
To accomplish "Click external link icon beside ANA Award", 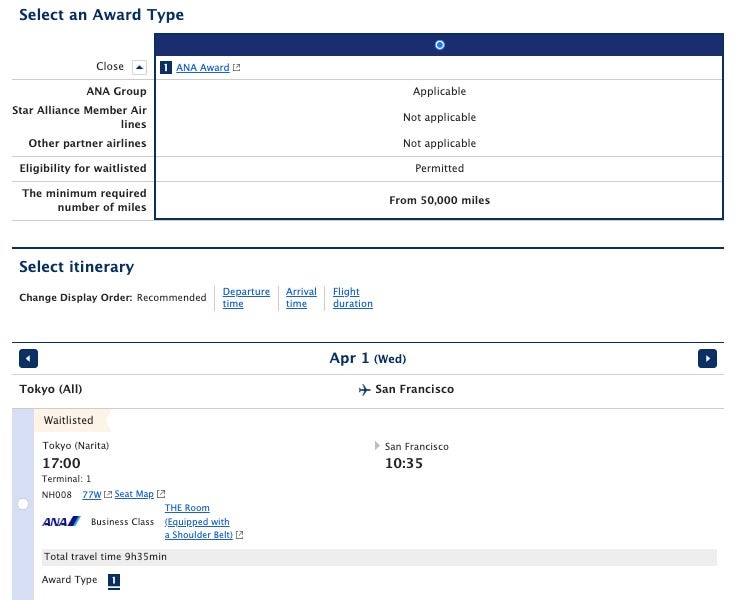I will click(x=236, y=68).
